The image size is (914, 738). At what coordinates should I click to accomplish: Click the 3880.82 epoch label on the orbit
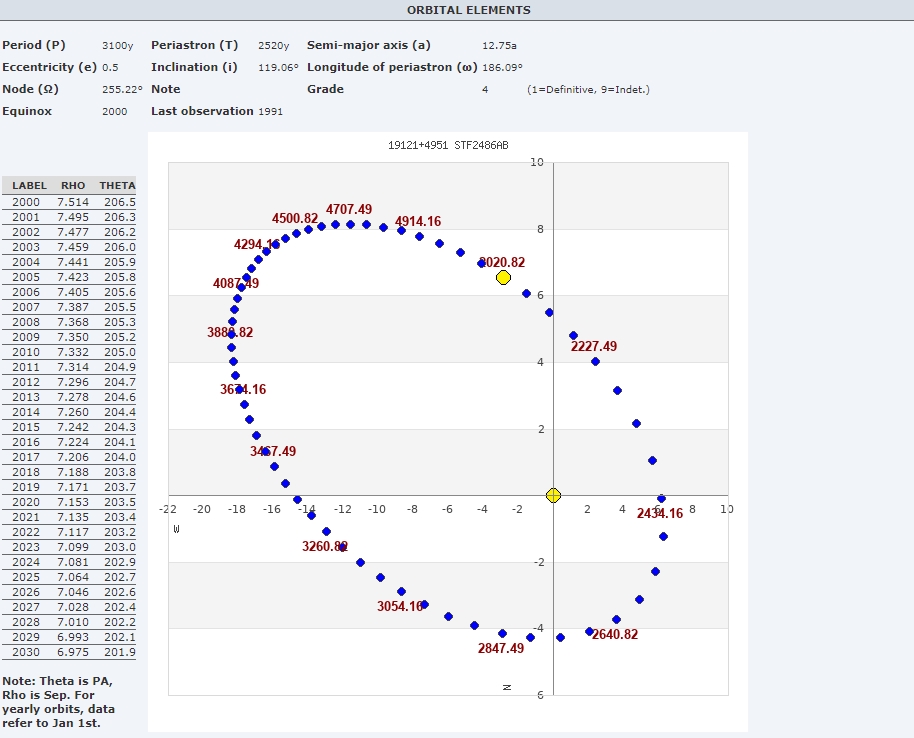(x=230, y=332)
